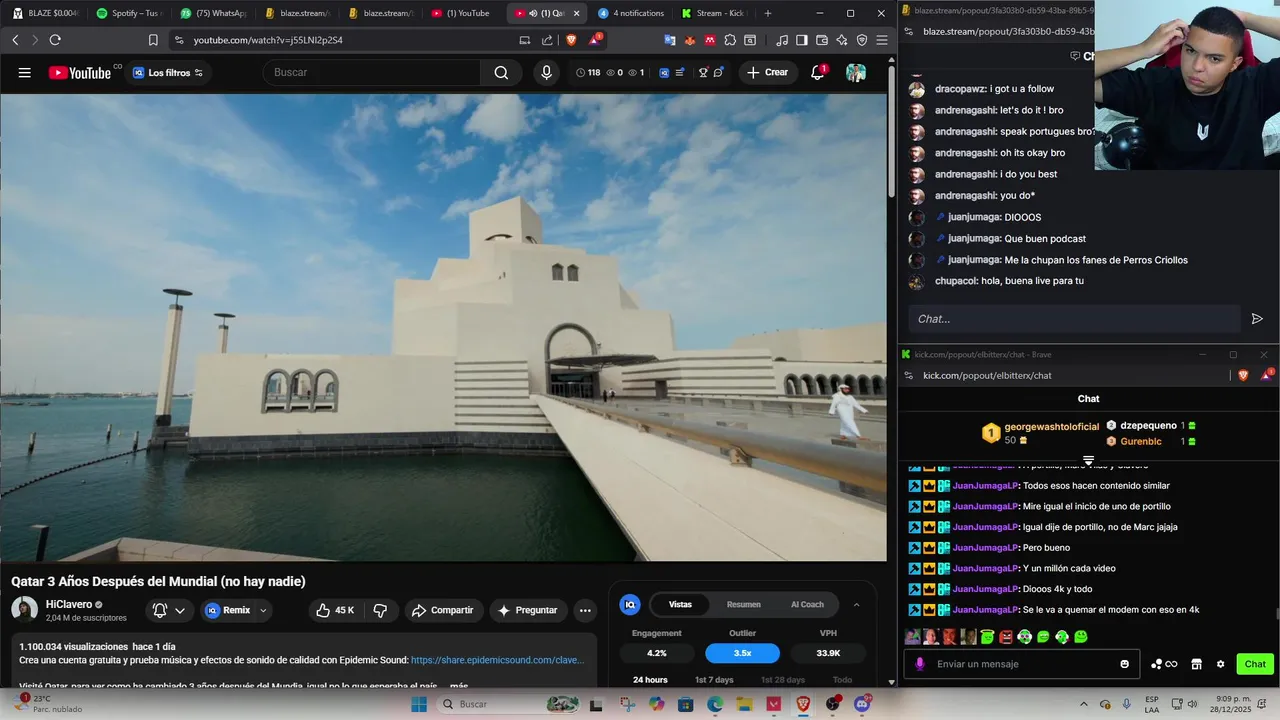
Task: Click the Preguntar button
Action: tap(528, 610)
